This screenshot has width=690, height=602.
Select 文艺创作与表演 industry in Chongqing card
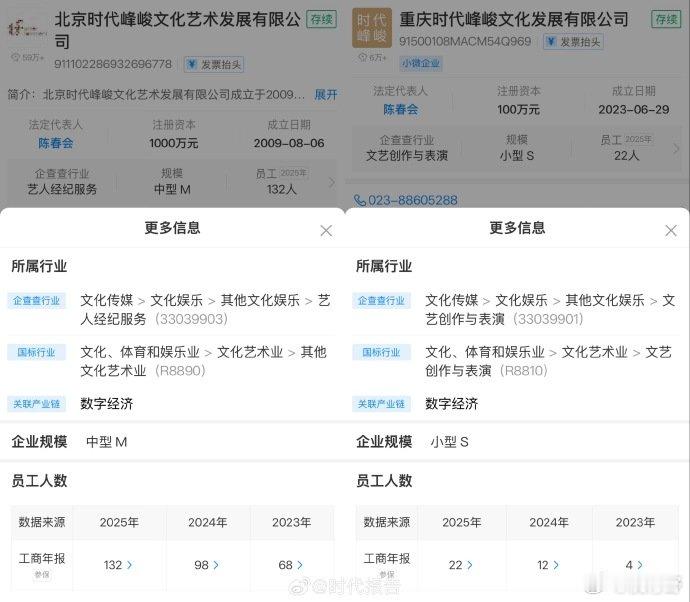click(407, 156)
